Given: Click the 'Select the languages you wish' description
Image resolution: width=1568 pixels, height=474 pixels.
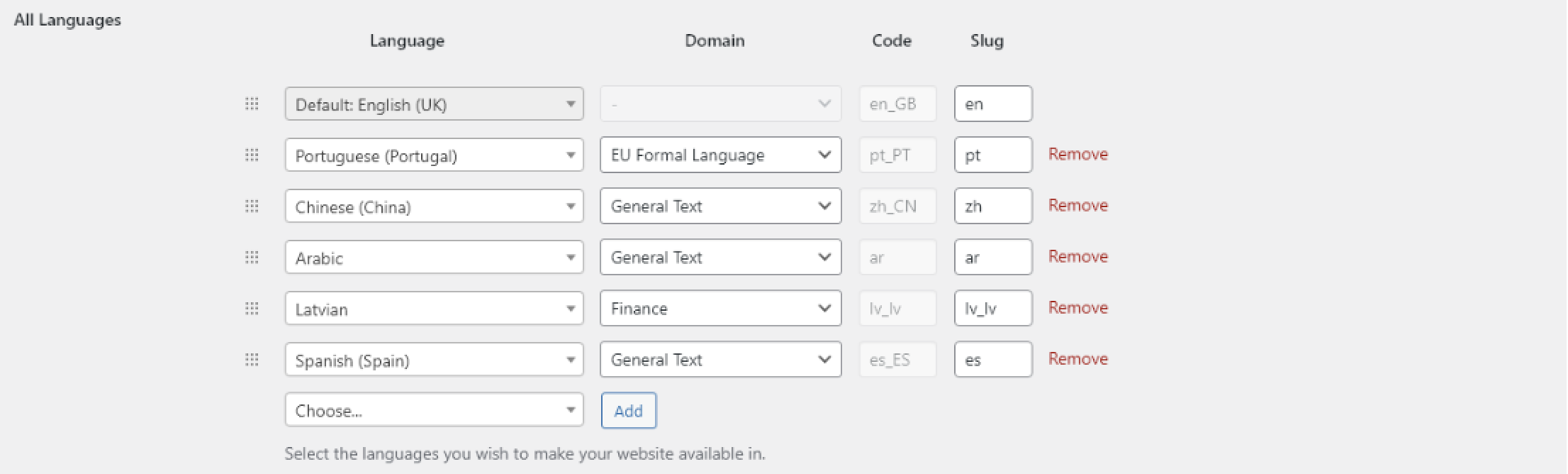Looking at the screenshot, I should click(525, 453).
